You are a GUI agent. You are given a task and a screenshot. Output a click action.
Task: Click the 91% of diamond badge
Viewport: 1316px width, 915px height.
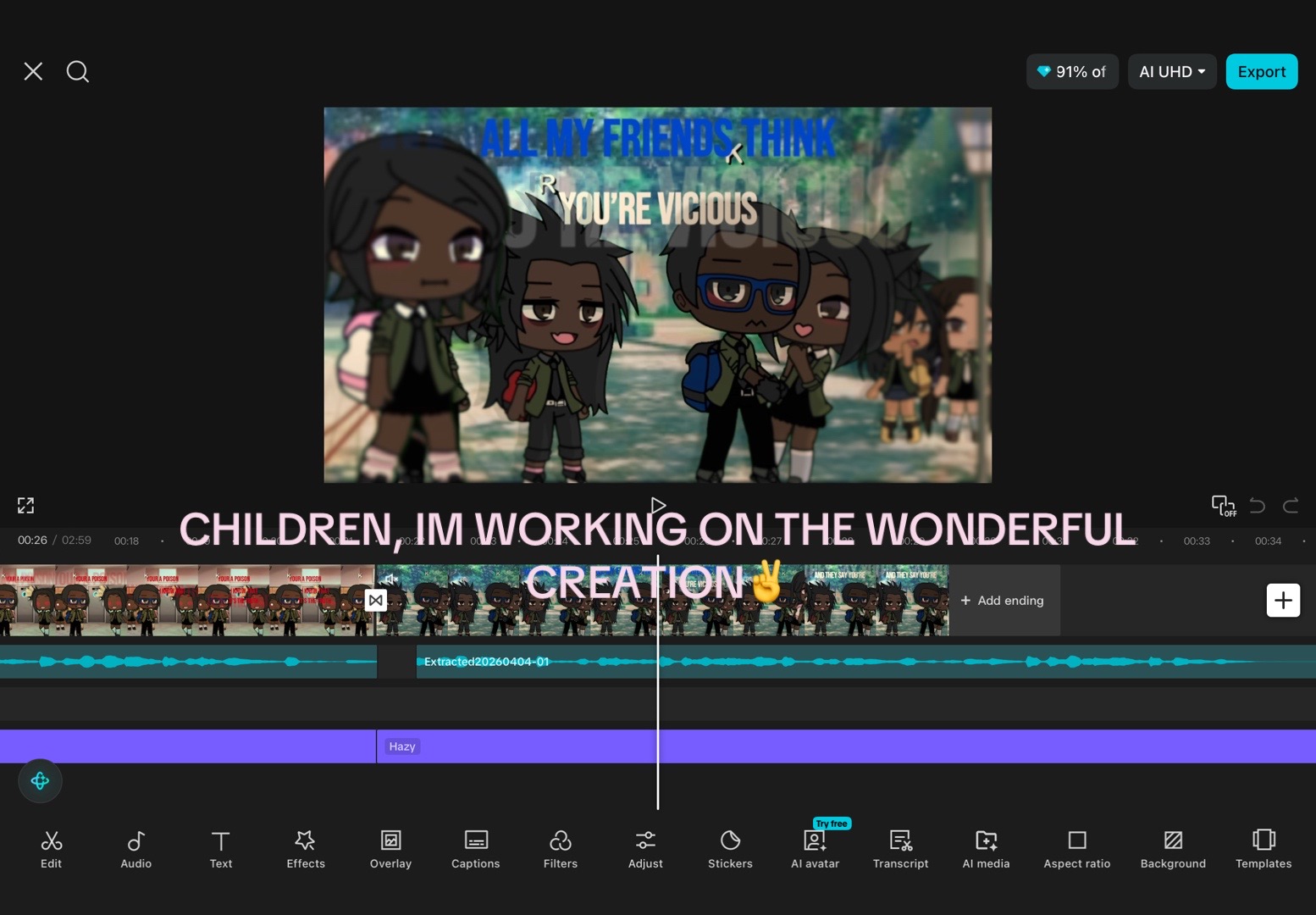1072,71
